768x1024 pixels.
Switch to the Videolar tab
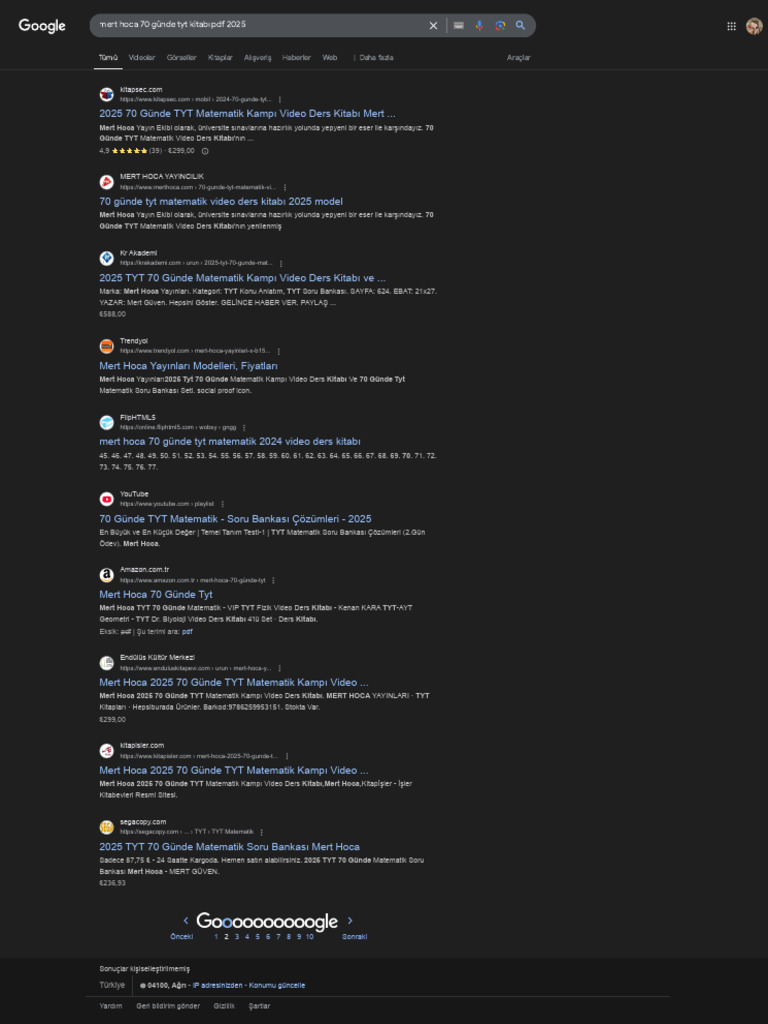[142, 57]
